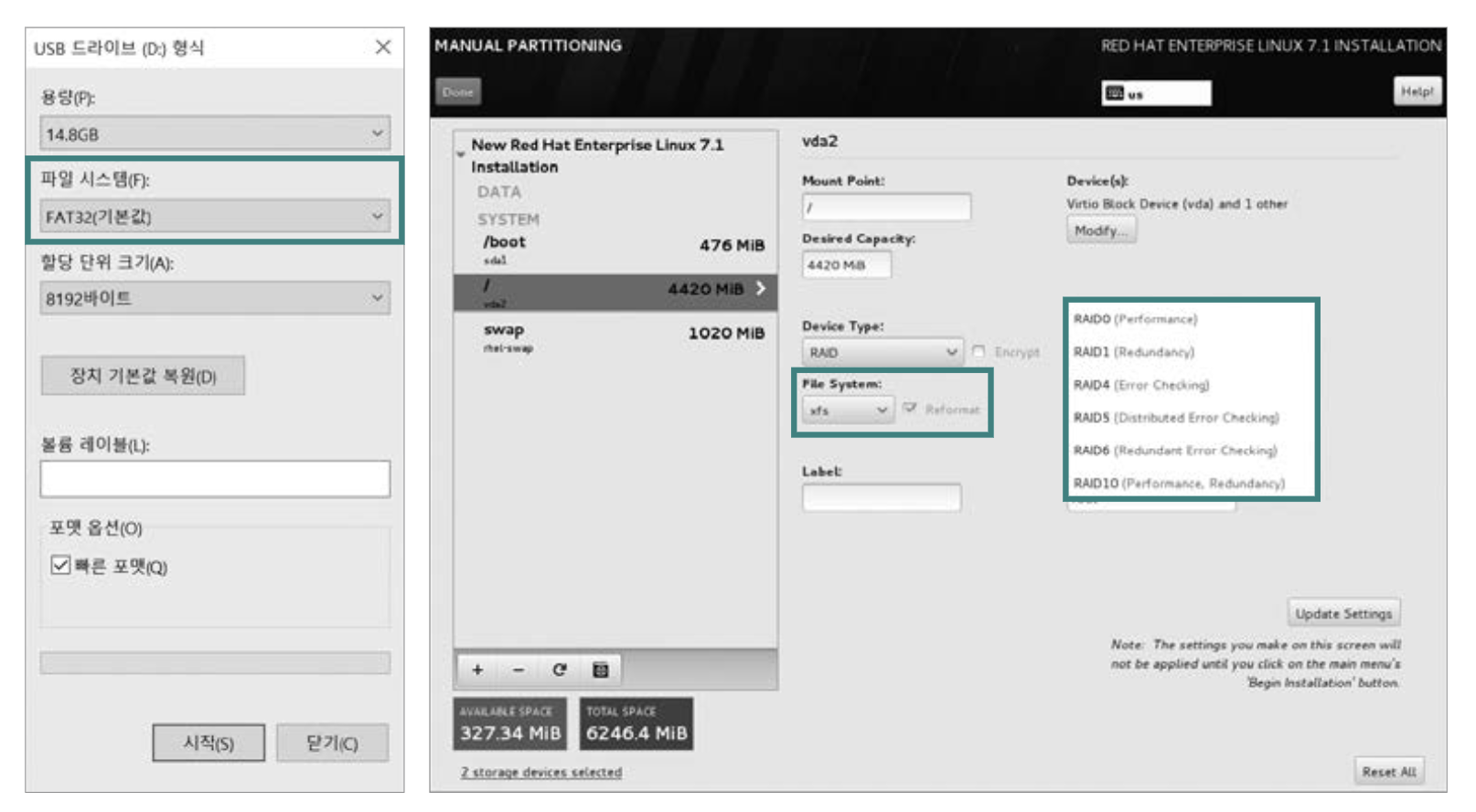The image size is (1476, 812).
Task: Open the FAT32 file system dropdown
Action: click(x=215, y=217)
